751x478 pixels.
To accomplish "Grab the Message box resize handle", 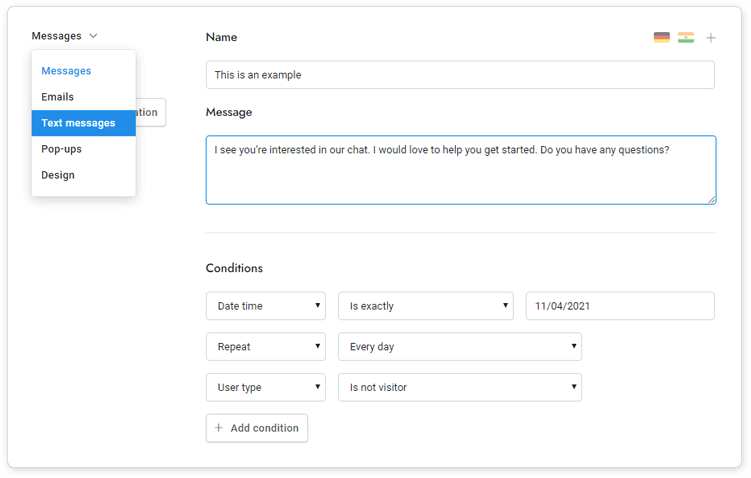I will click(x=711, y=200).
